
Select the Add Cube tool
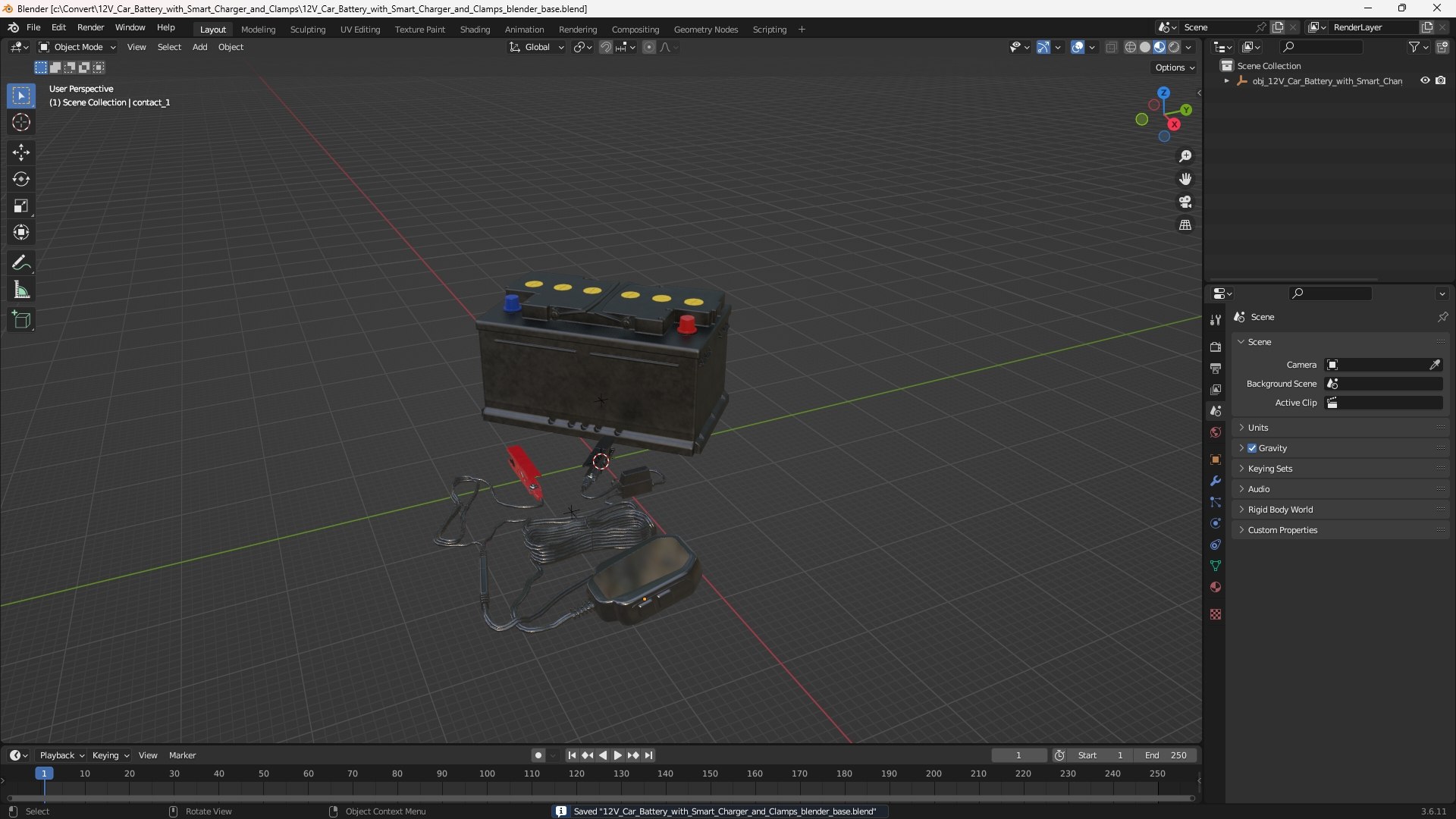click(21, 320)
